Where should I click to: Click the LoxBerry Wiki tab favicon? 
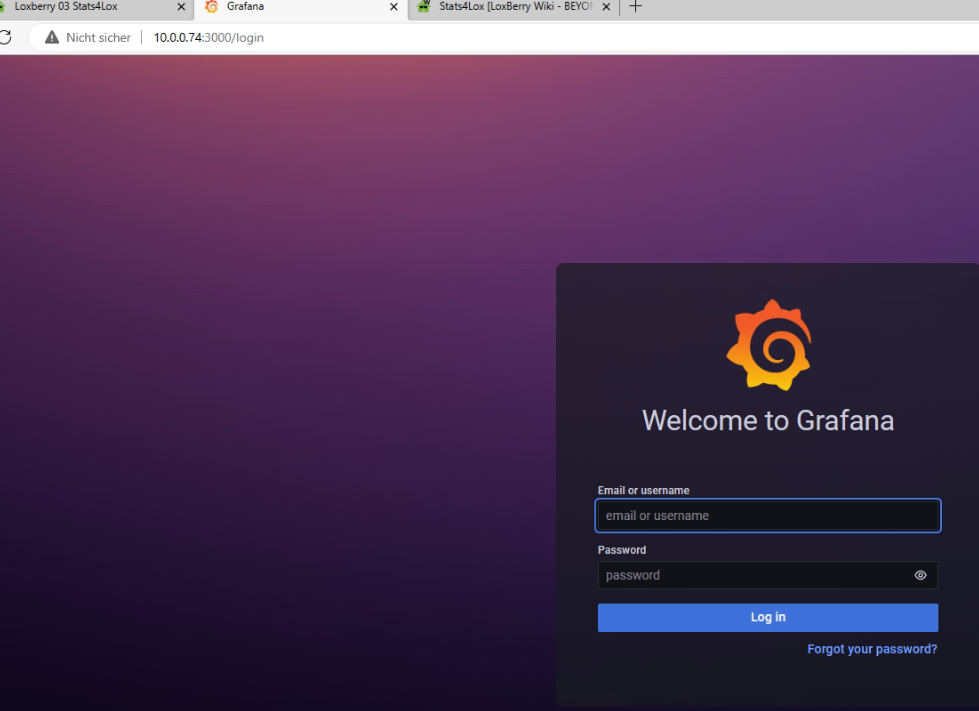coord(424,7)
